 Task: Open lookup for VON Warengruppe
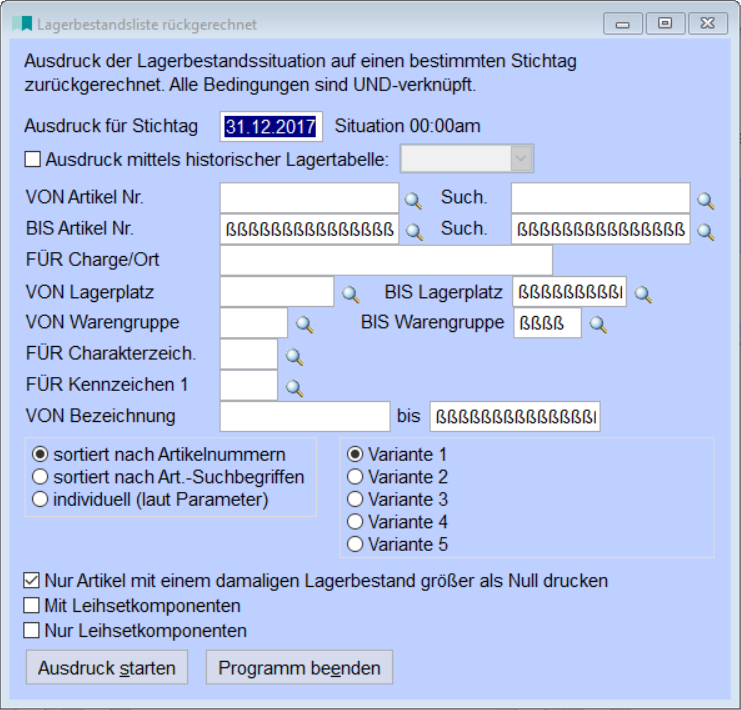(x=304, y=324)
